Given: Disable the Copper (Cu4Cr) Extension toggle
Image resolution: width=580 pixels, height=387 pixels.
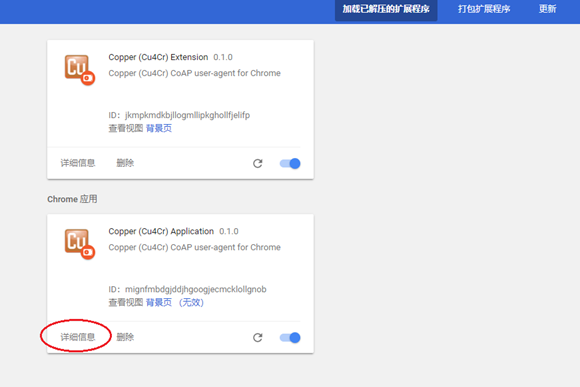Looking at the screenshot, I should click(x=290, y=164).
